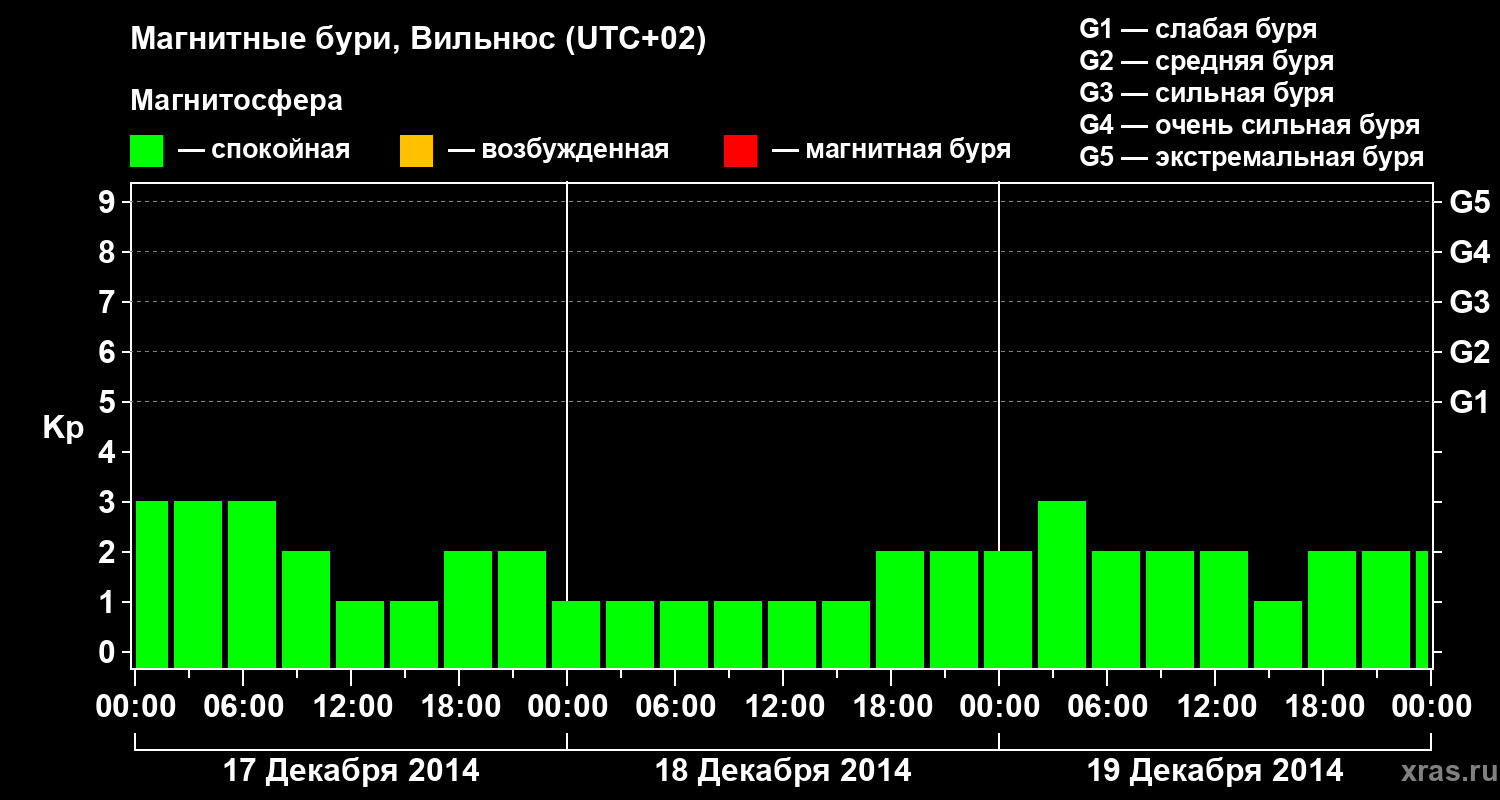Screen dimensions: 1500x800
Task: Click the red 'магнитная буря' legend swatch
Action: coord(740,151)
